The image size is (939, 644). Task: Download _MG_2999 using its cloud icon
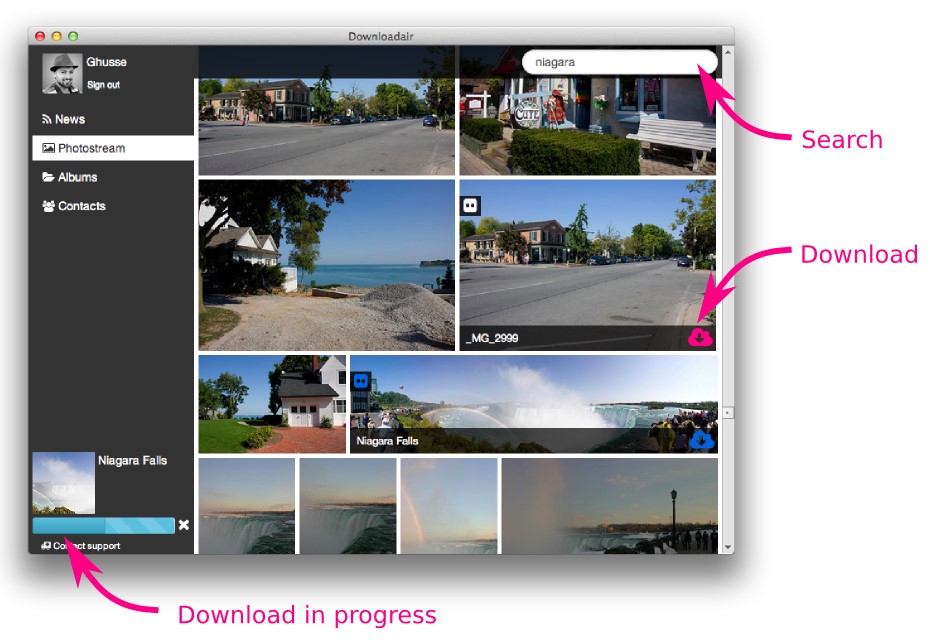(x=699, y=337)
